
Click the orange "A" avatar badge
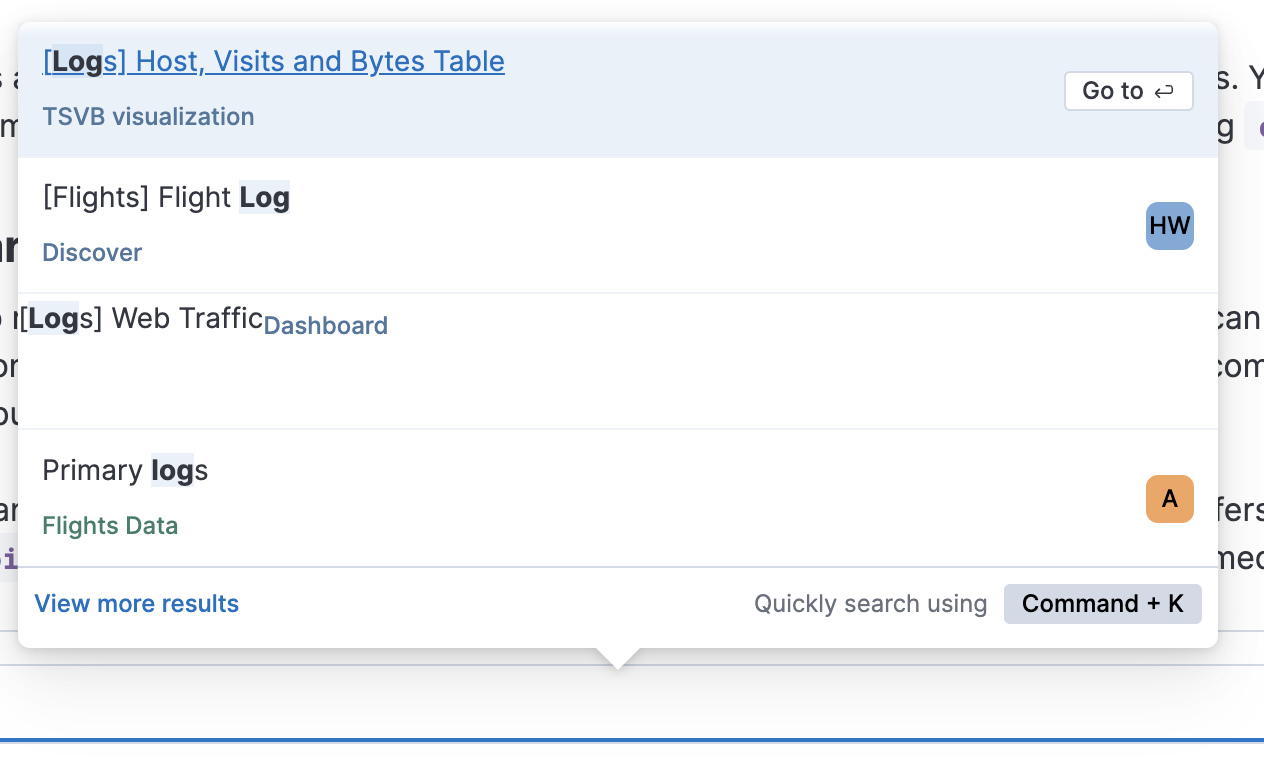(1169, 499)
